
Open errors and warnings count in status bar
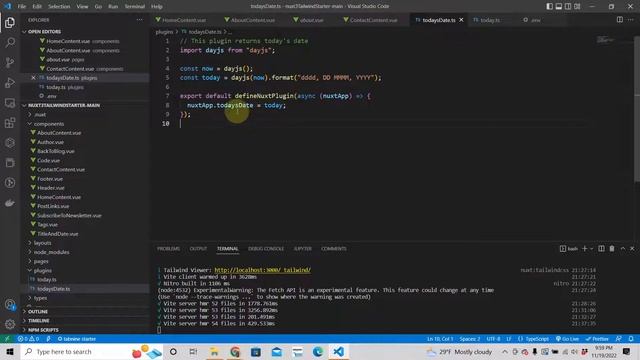(28, 339)
